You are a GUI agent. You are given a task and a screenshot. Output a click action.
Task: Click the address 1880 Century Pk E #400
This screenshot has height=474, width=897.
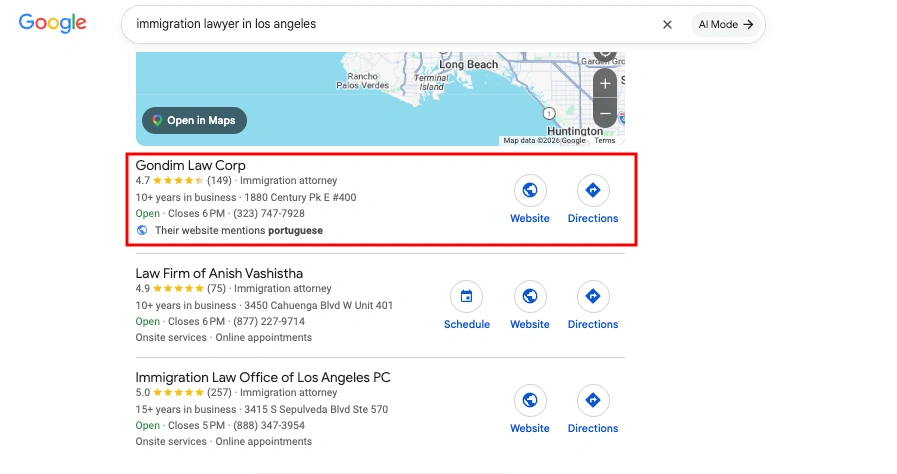pyautogui.click(x=300, y=197)
